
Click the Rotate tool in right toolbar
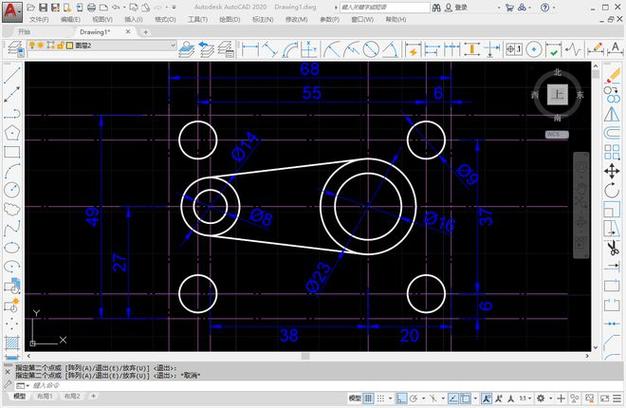coord(612,190)
